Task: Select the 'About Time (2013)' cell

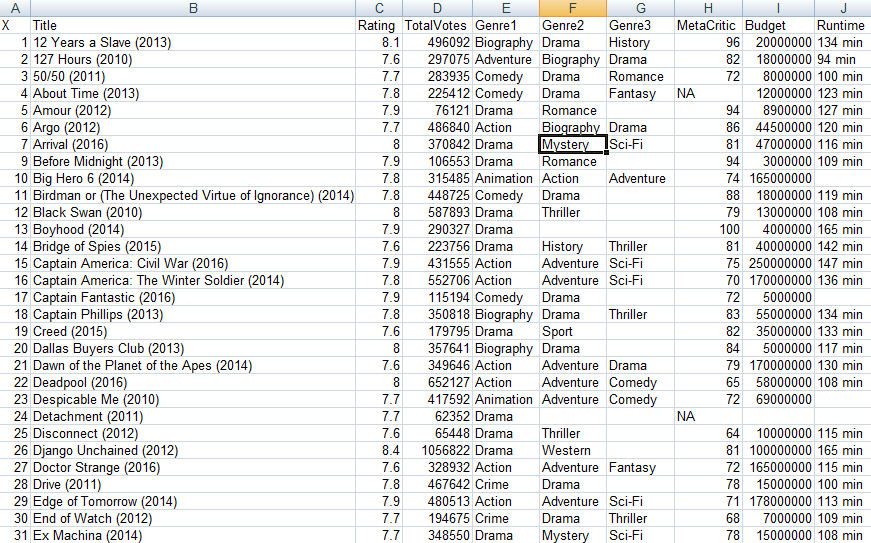Action: tap(193, 93)
